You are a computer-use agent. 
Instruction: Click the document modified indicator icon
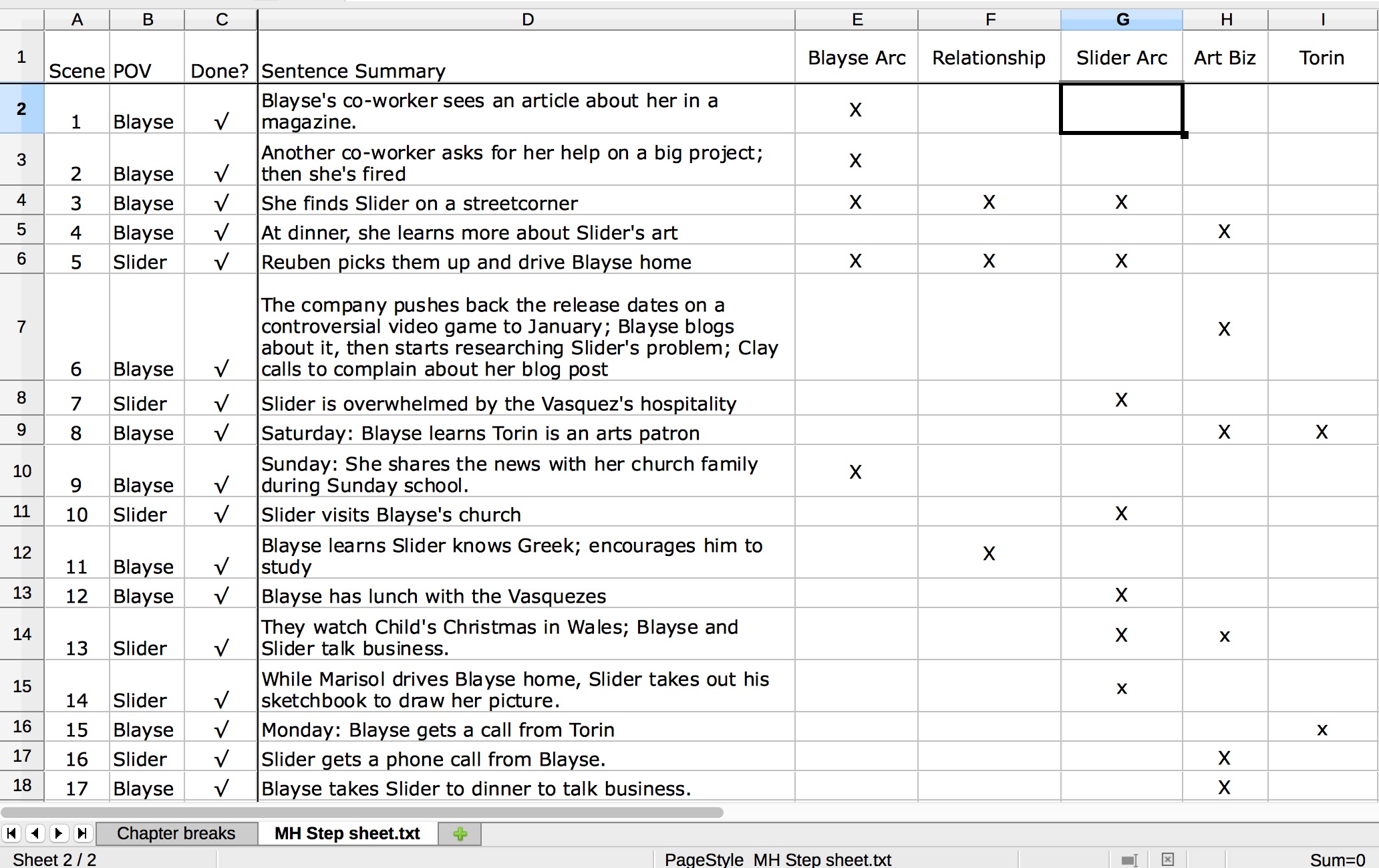[1167, 859]
